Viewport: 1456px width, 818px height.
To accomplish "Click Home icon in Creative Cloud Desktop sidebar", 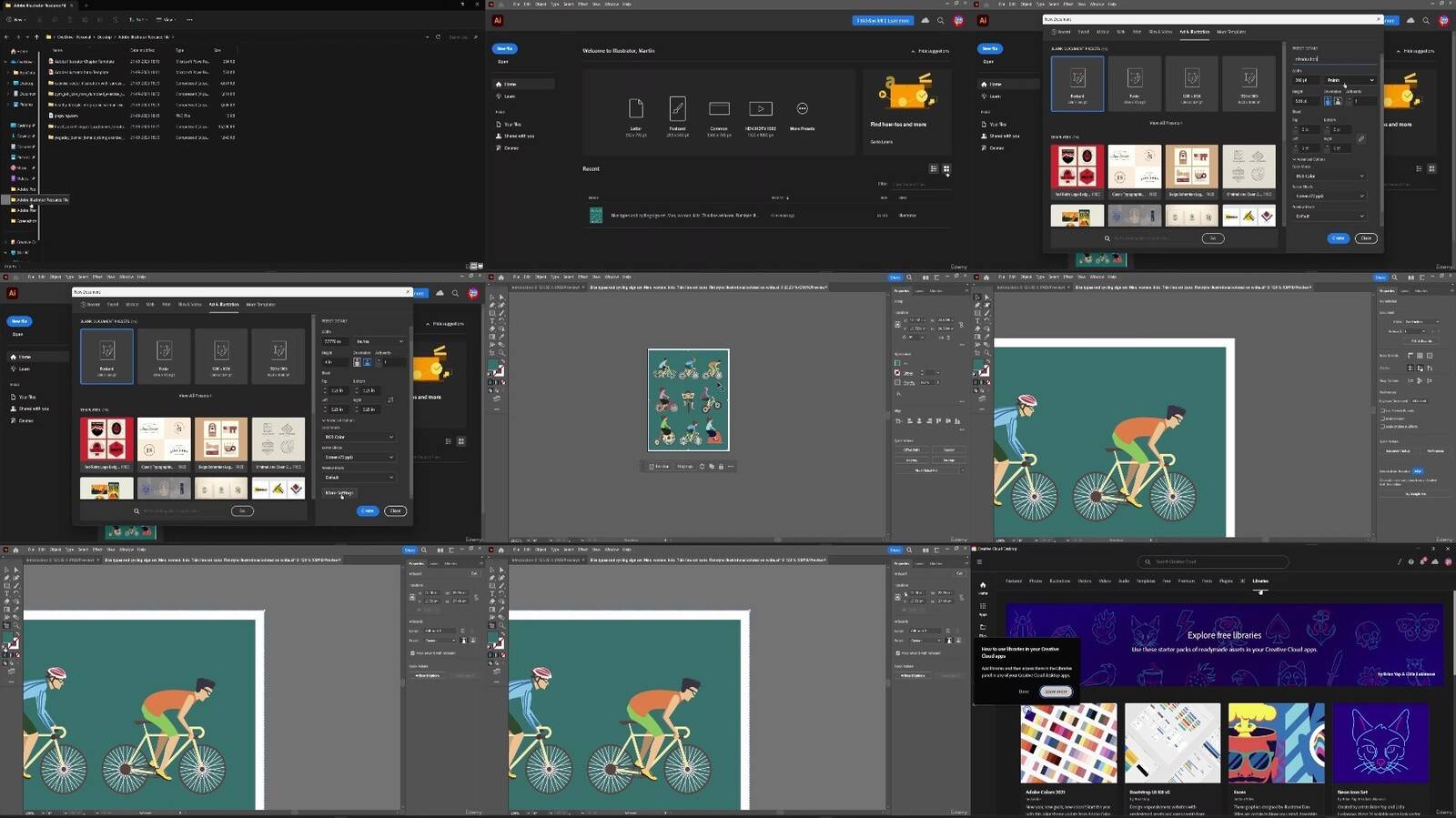I will (x=983, y=585).
